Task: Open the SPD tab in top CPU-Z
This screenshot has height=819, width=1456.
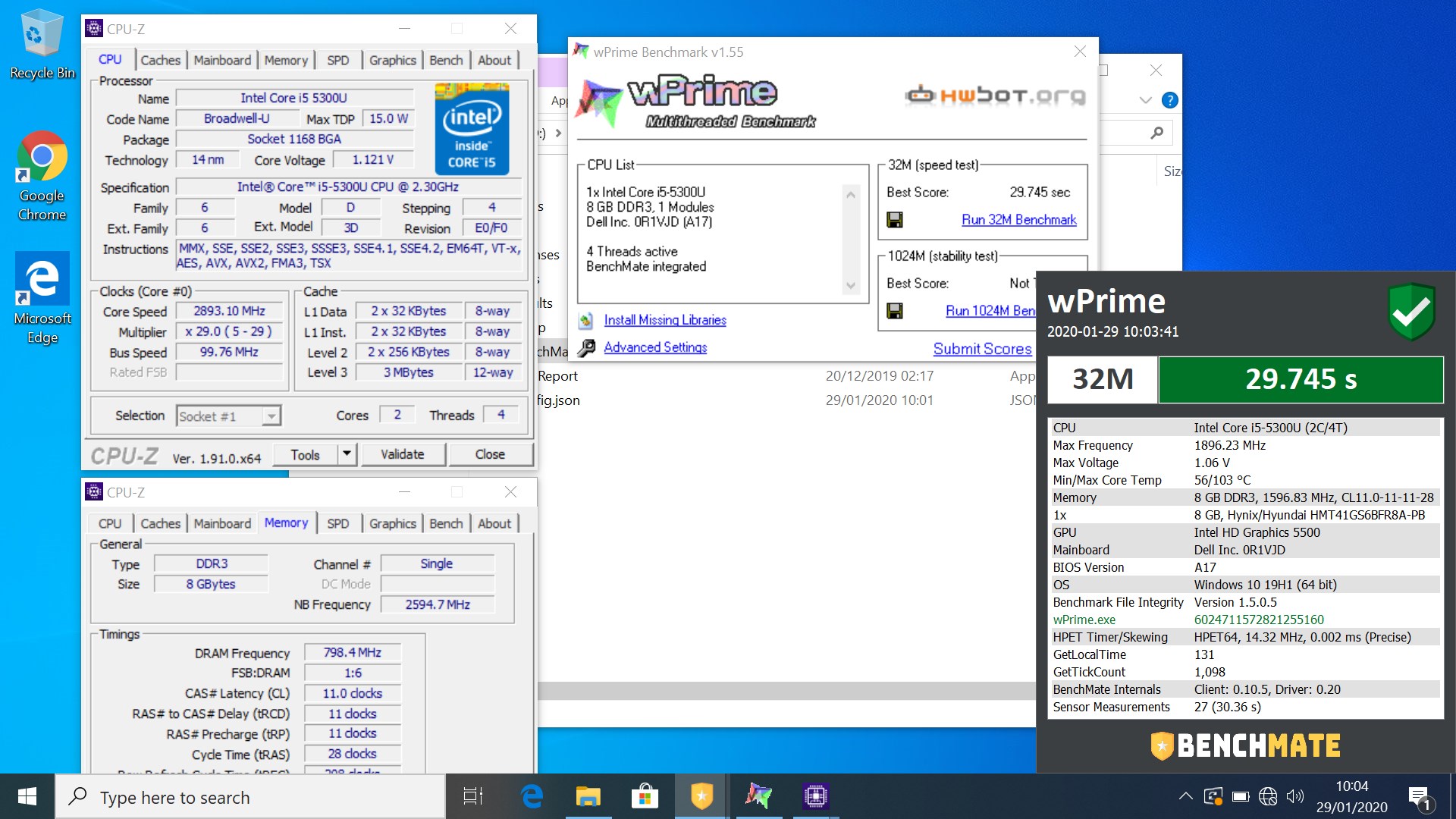Action: coord(338,60)
